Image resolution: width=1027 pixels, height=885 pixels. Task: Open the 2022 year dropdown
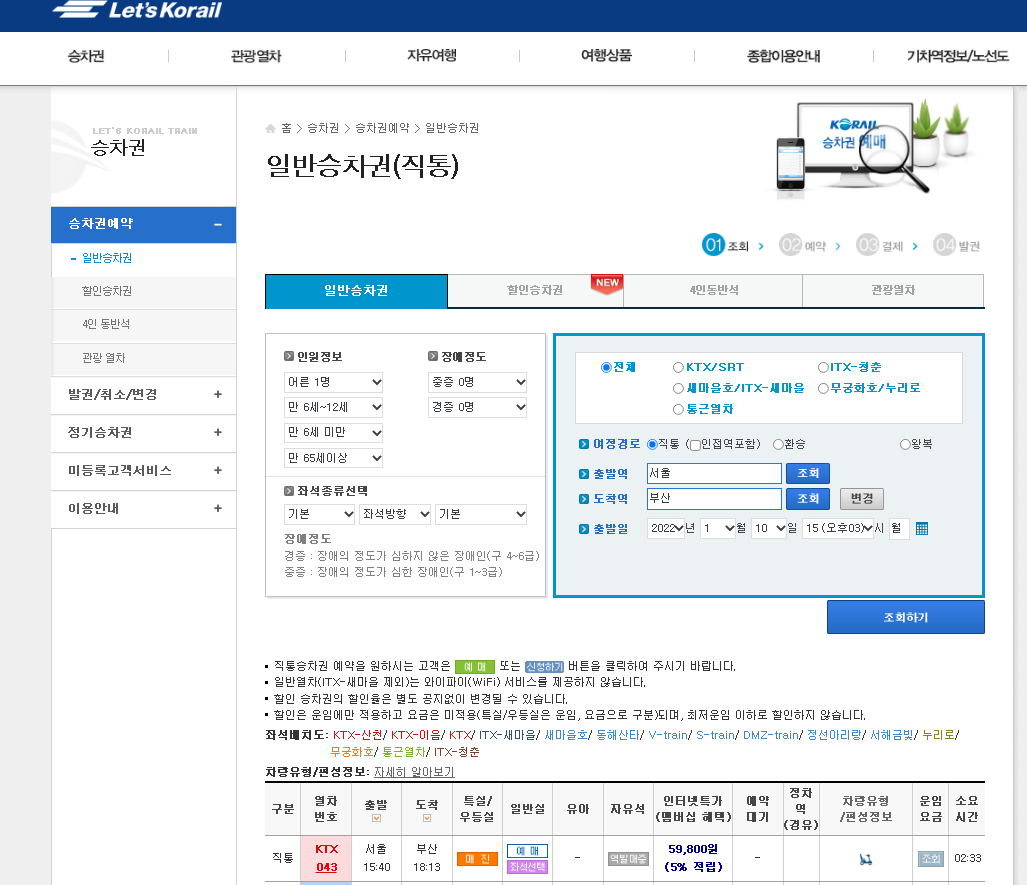(665, 528)
